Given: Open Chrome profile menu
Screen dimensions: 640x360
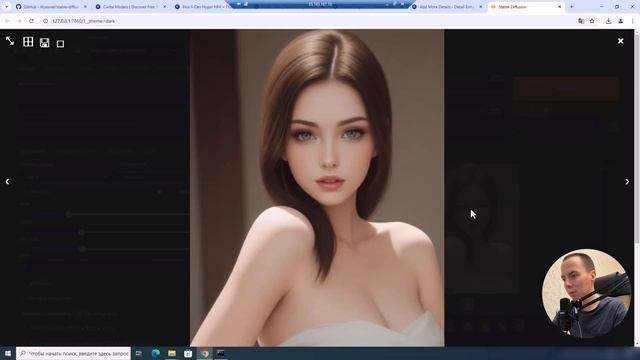Looking at the screenshot, I should [x=620, y=21].
